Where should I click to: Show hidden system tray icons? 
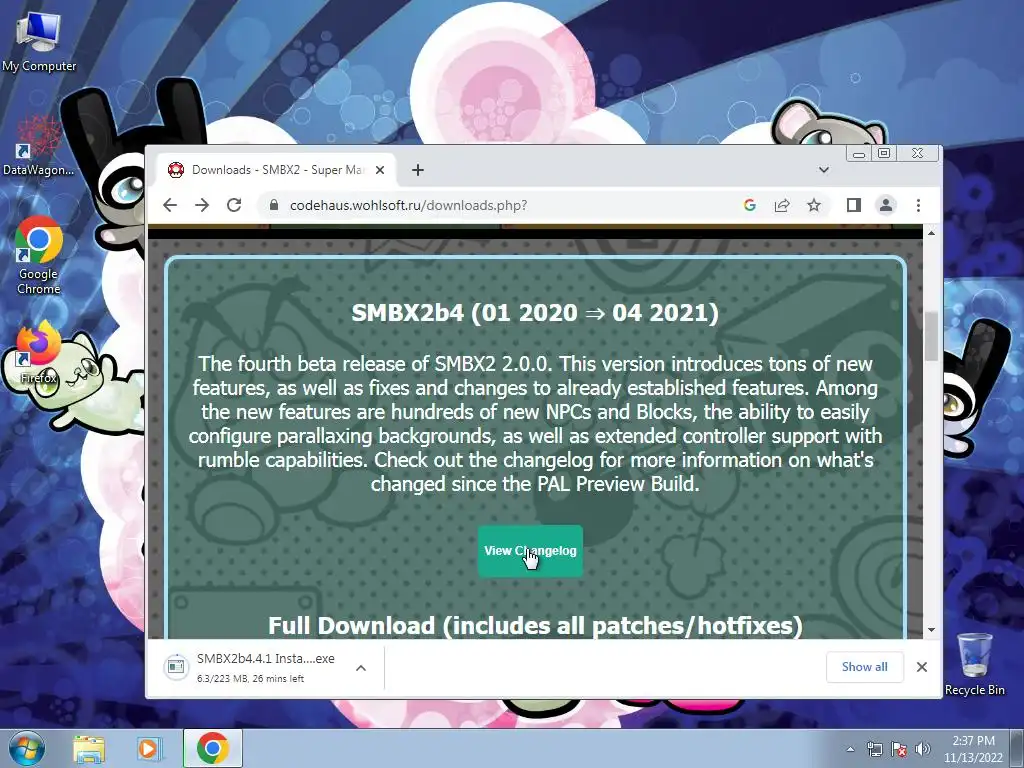pyautogui.click(x=850, y=749)
